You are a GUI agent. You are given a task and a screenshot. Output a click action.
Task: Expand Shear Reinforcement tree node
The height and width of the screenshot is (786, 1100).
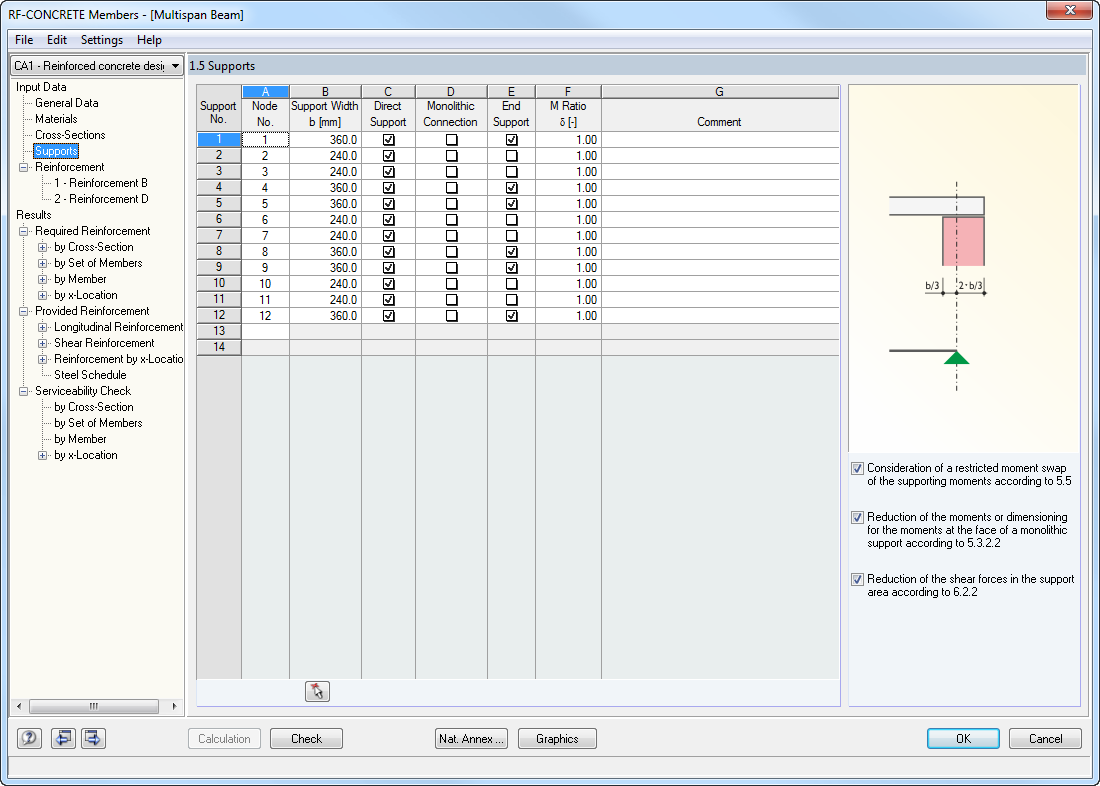[x=43, y=343]
